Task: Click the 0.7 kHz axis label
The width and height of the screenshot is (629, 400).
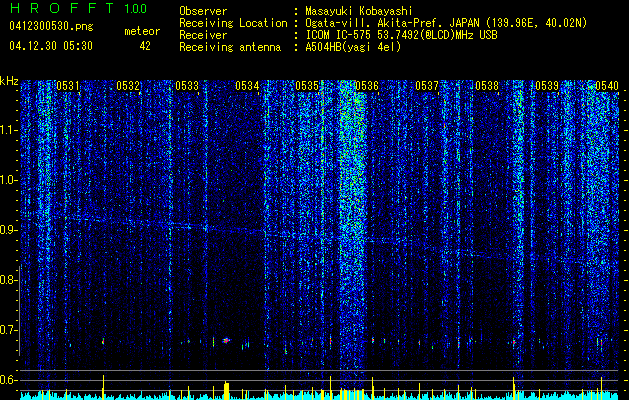Action: pyautogui.click(x=7, y=330)
